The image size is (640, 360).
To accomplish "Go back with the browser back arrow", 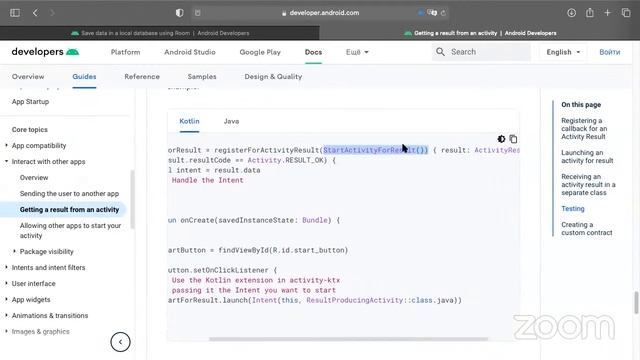I will [x=35, y=13].
